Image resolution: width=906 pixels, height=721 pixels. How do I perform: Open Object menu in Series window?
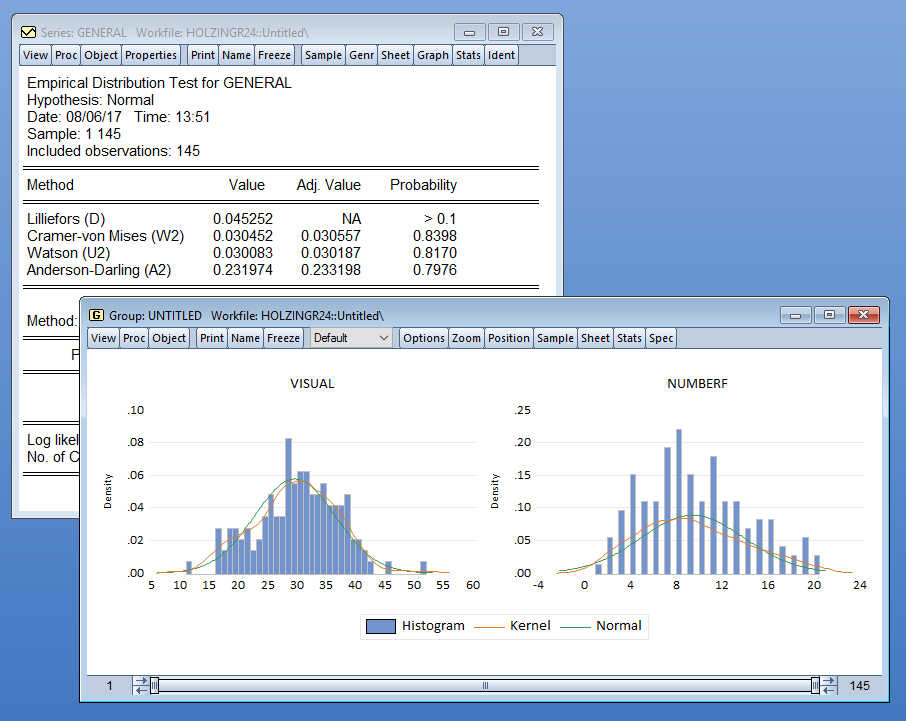(101, 55)
